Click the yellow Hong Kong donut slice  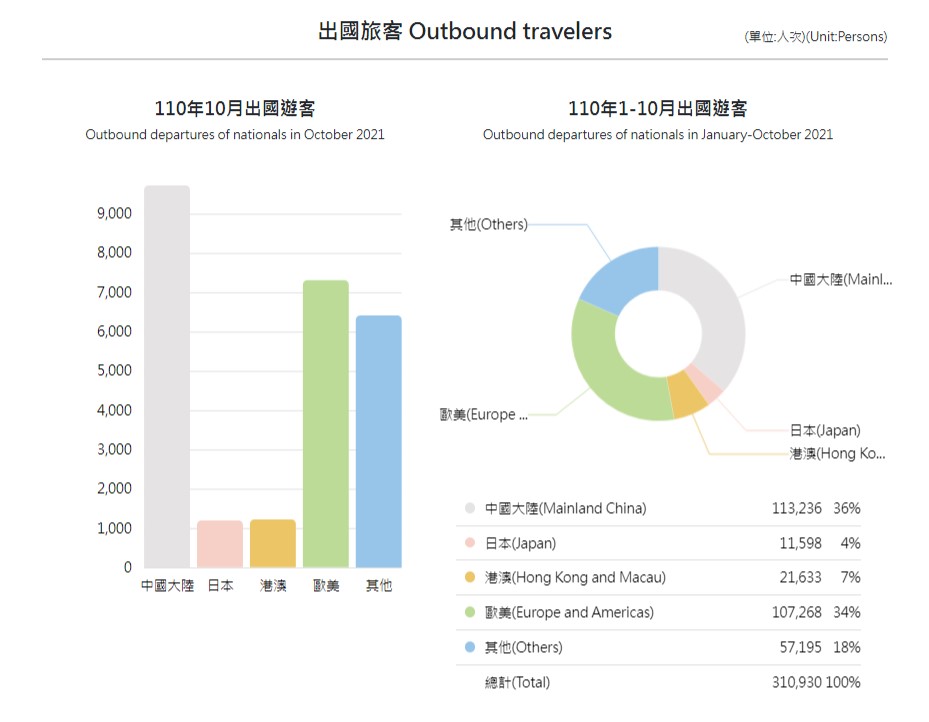pyautogui.click(x=686, y=398)
